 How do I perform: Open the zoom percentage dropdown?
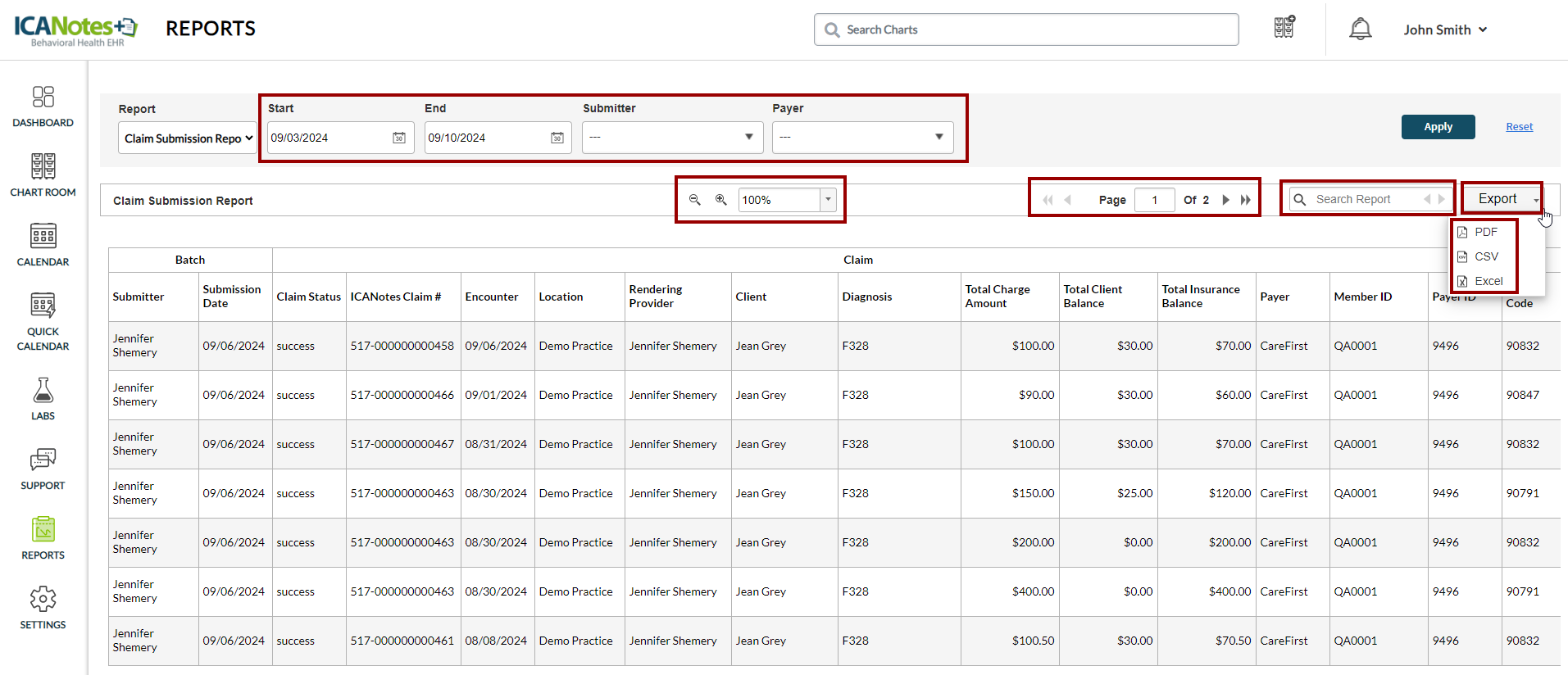828,200
